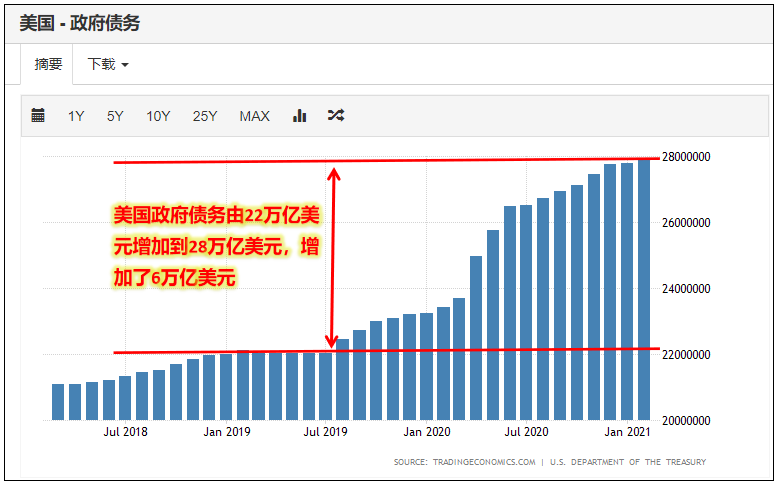Click the red double-headed arrow annotation

point(333,258)
